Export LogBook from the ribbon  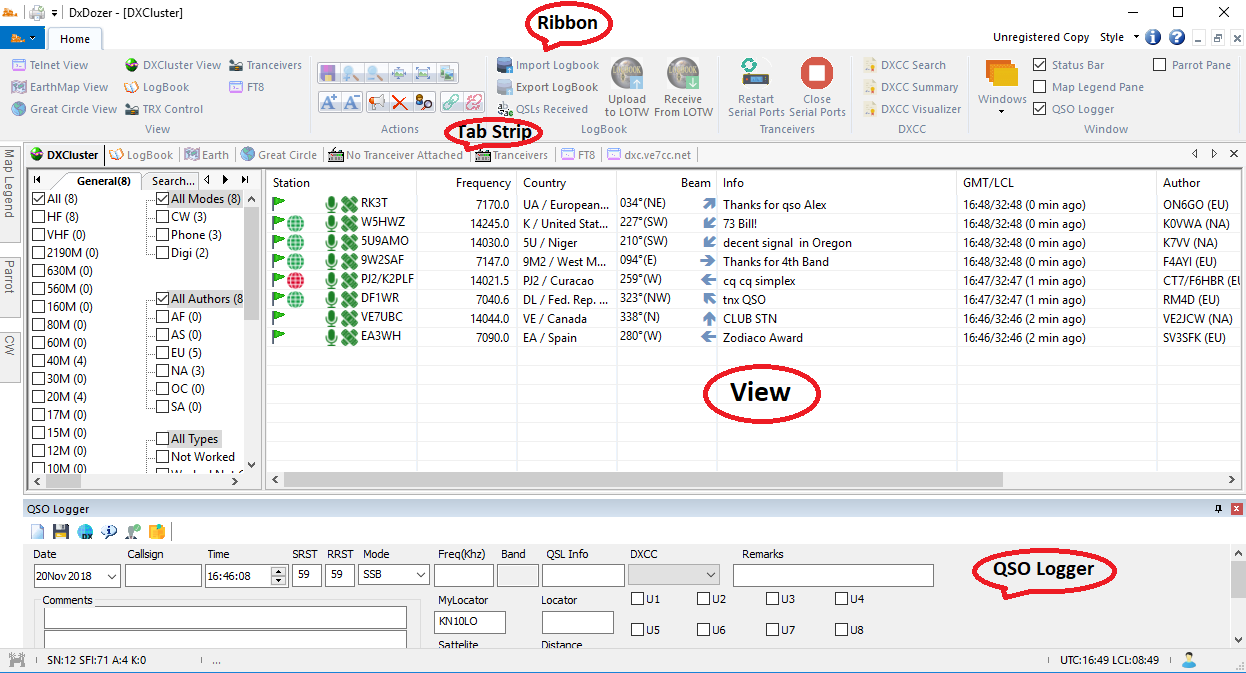(547, 87)
